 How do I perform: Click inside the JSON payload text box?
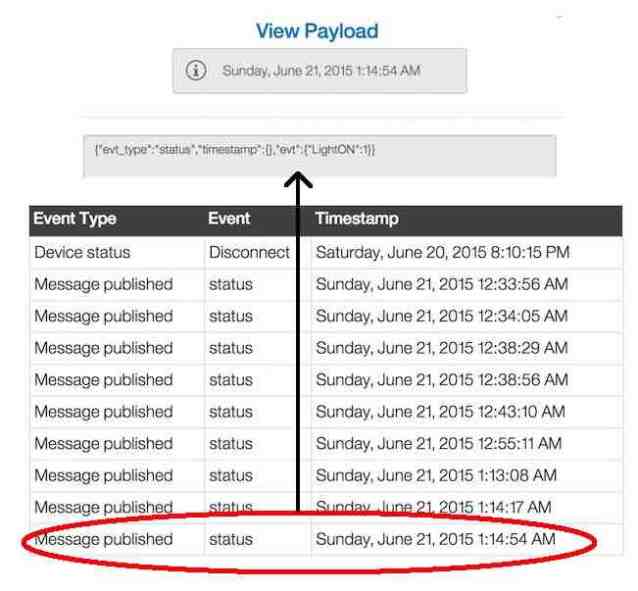point(319,155)
